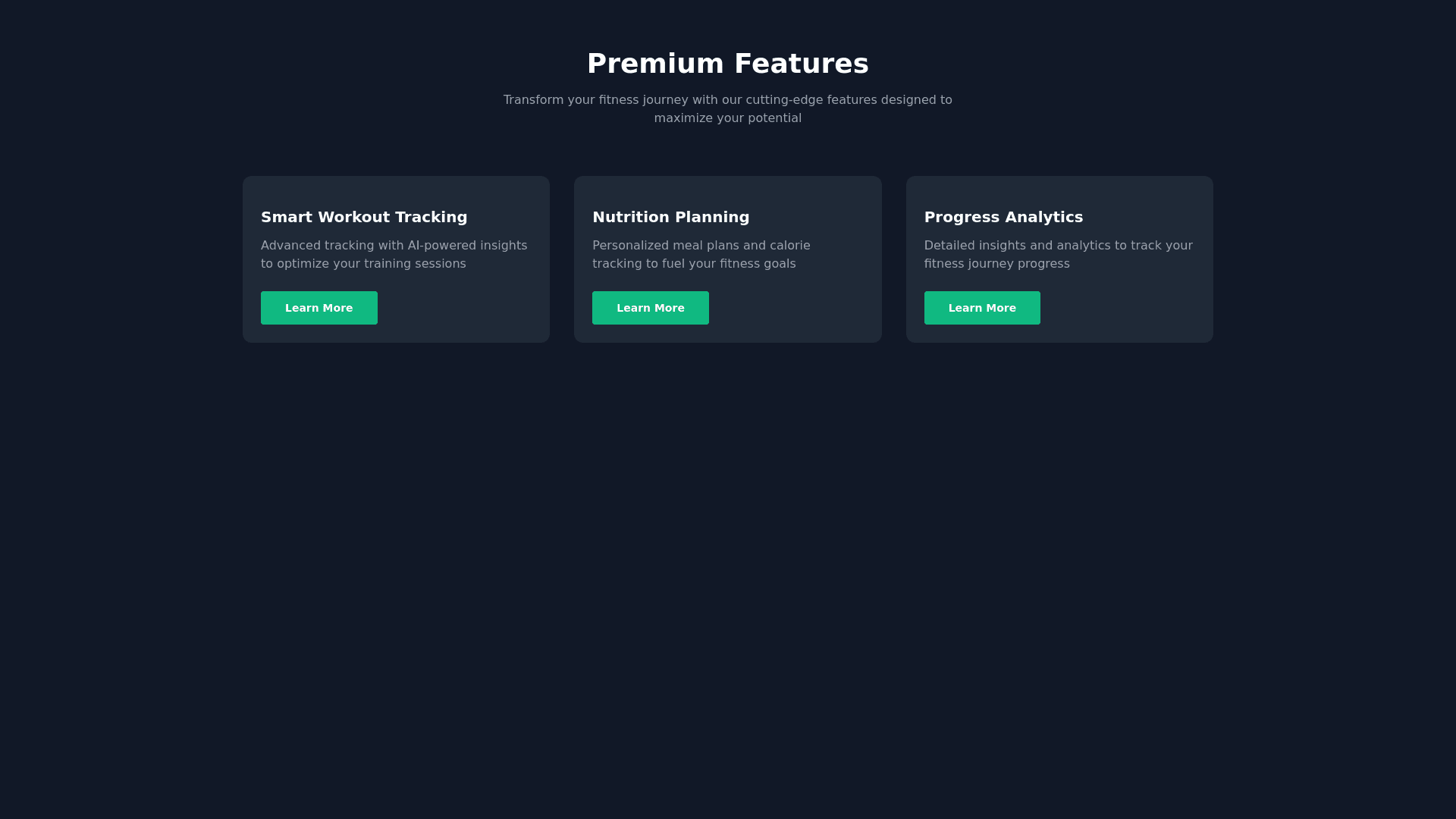Click the Premium Features page heading

coord(727,64)
